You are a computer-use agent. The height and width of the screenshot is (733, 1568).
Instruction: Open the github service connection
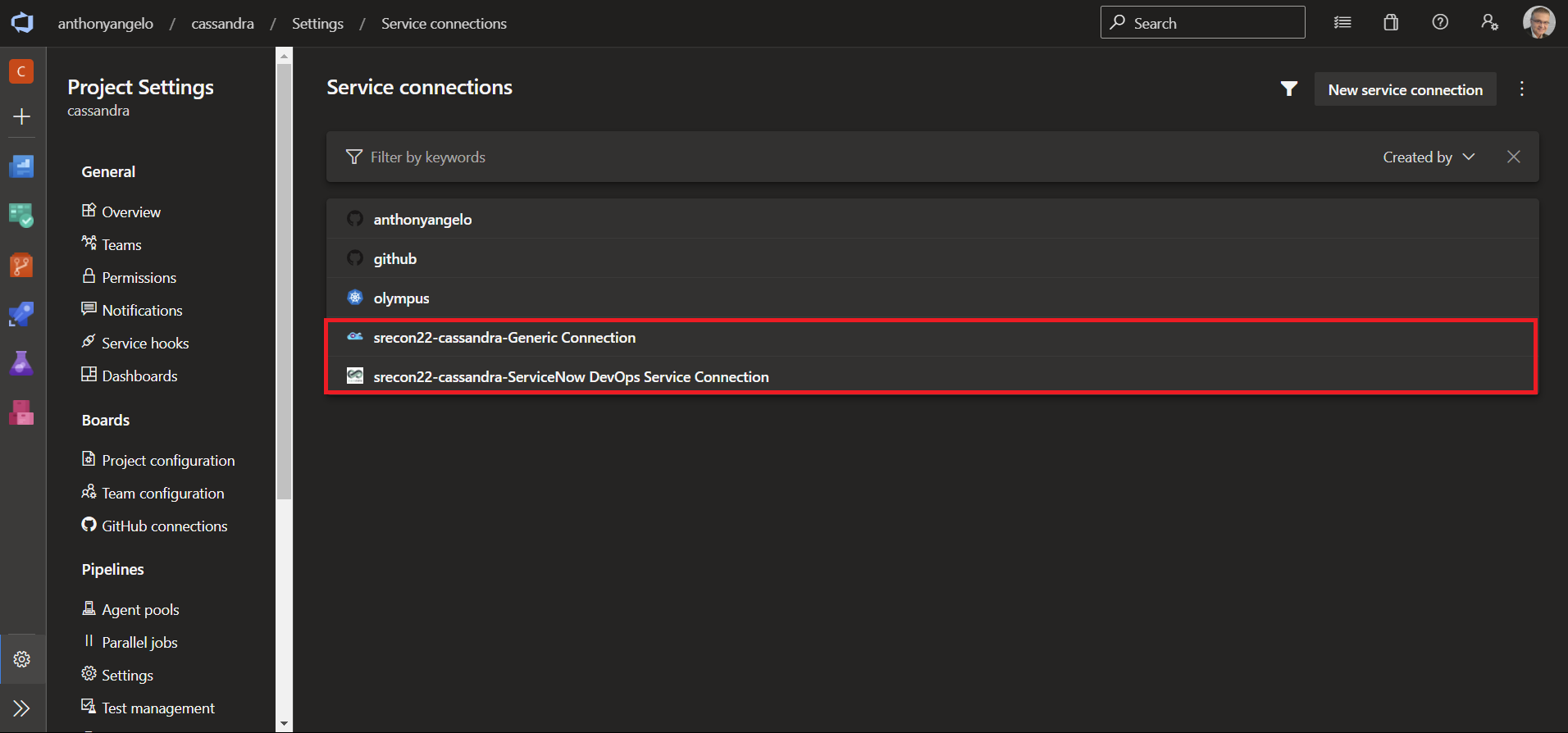click(932, 258)
